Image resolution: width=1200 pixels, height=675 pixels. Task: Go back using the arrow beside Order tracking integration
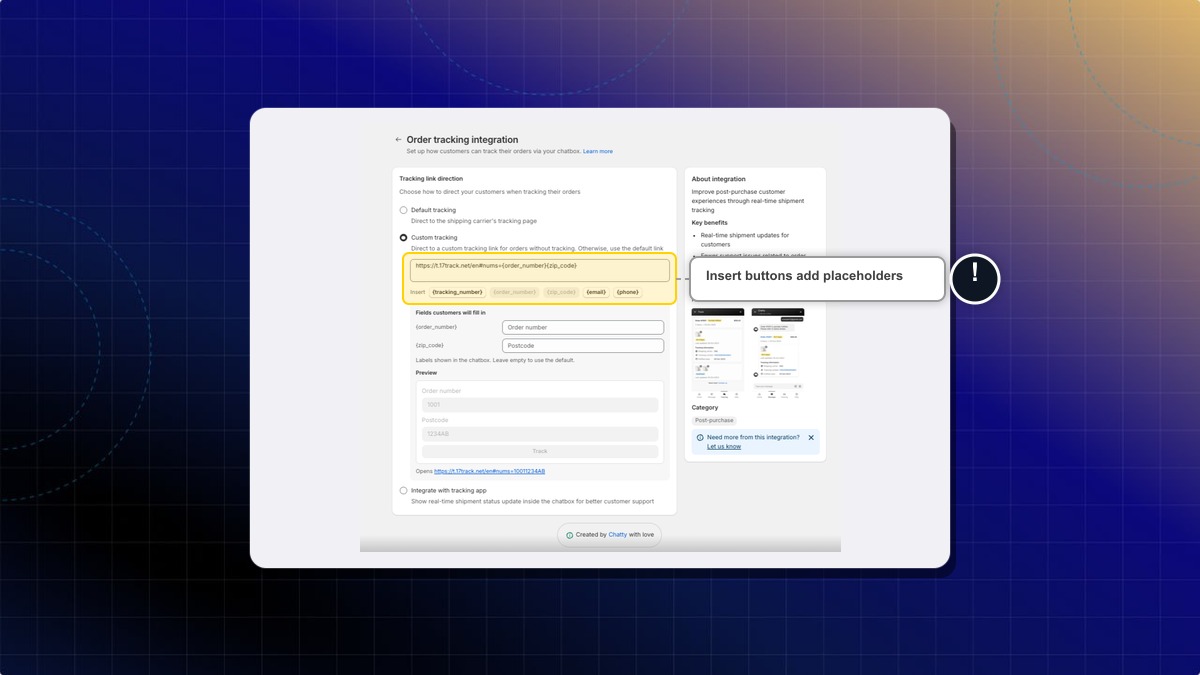pyautogui.click(x=398, y=140)
